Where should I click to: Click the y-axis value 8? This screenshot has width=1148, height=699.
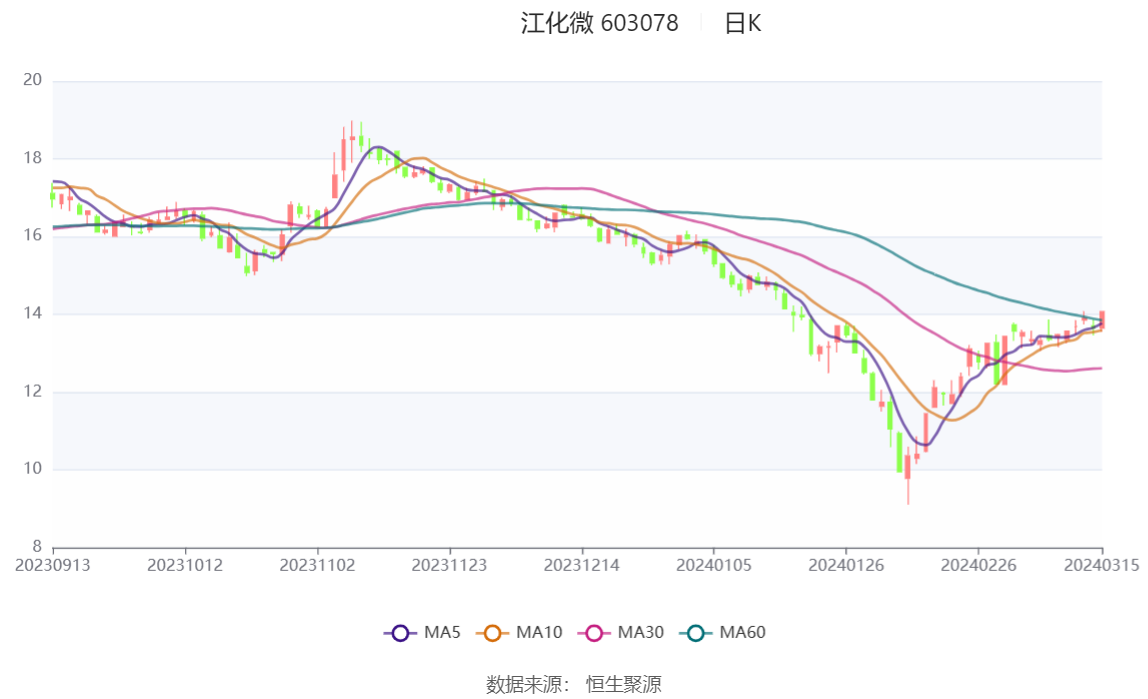tap(37, 546)
